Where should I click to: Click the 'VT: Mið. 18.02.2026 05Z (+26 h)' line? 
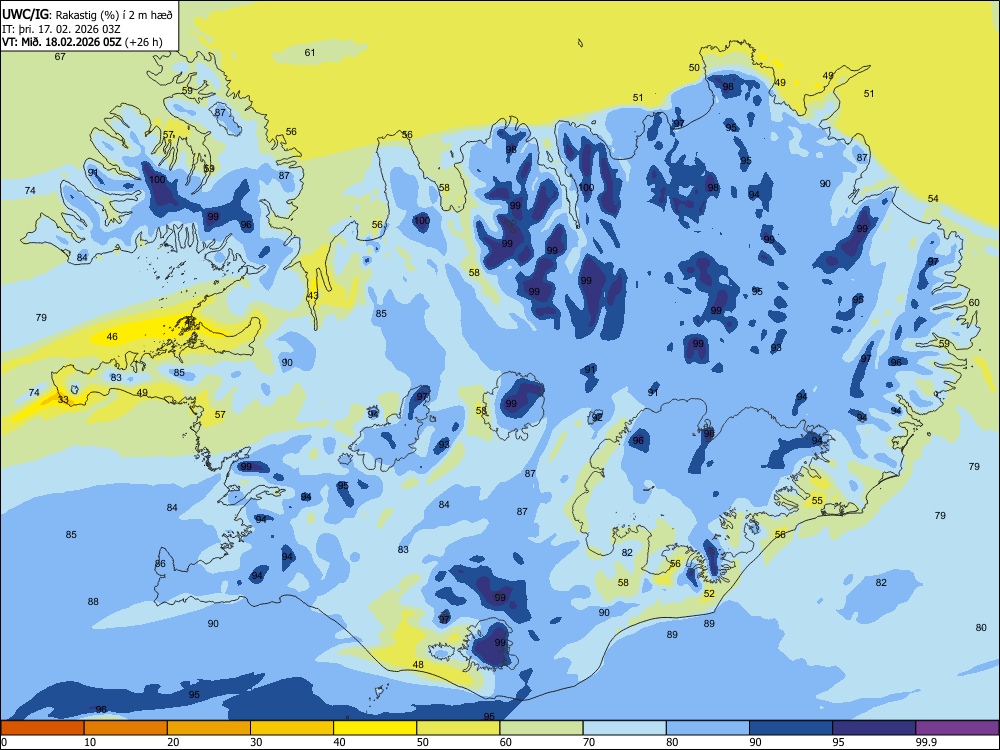(x=82, y=42)
